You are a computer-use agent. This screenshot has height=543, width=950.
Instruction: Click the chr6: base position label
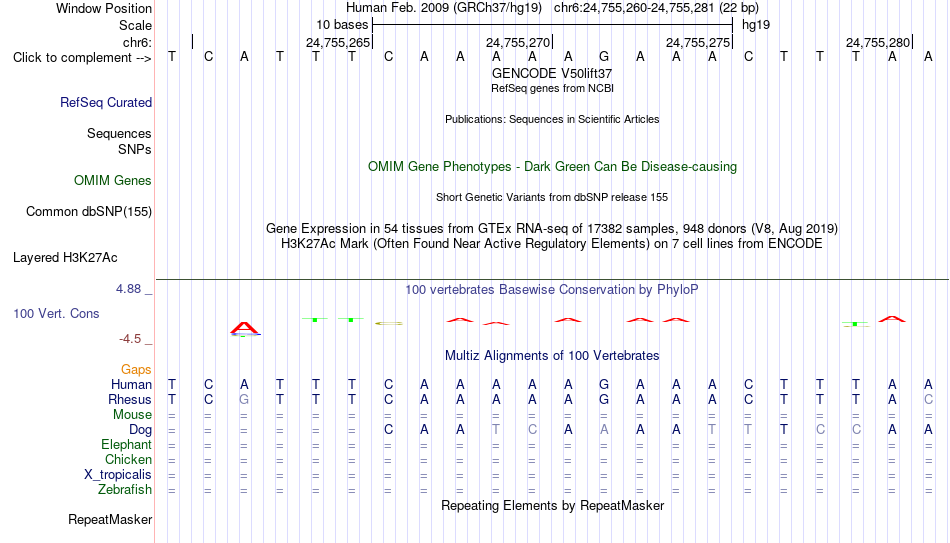(x=138, y=42)
